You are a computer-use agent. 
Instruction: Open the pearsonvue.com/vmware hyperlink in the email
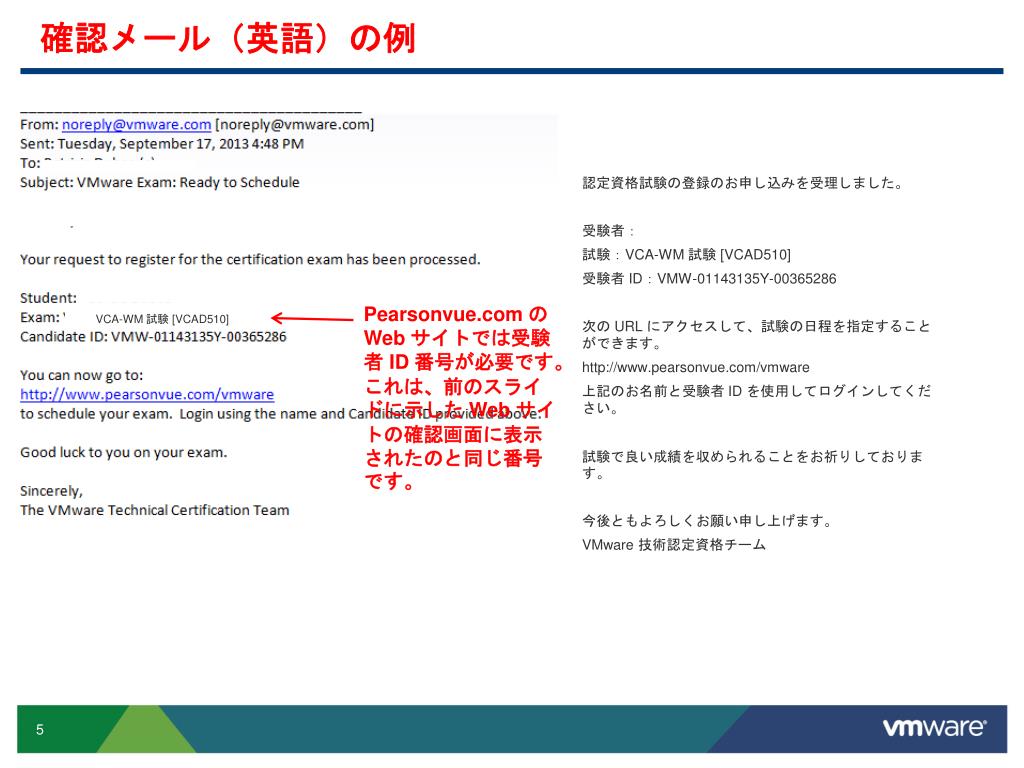pos(147,394)
